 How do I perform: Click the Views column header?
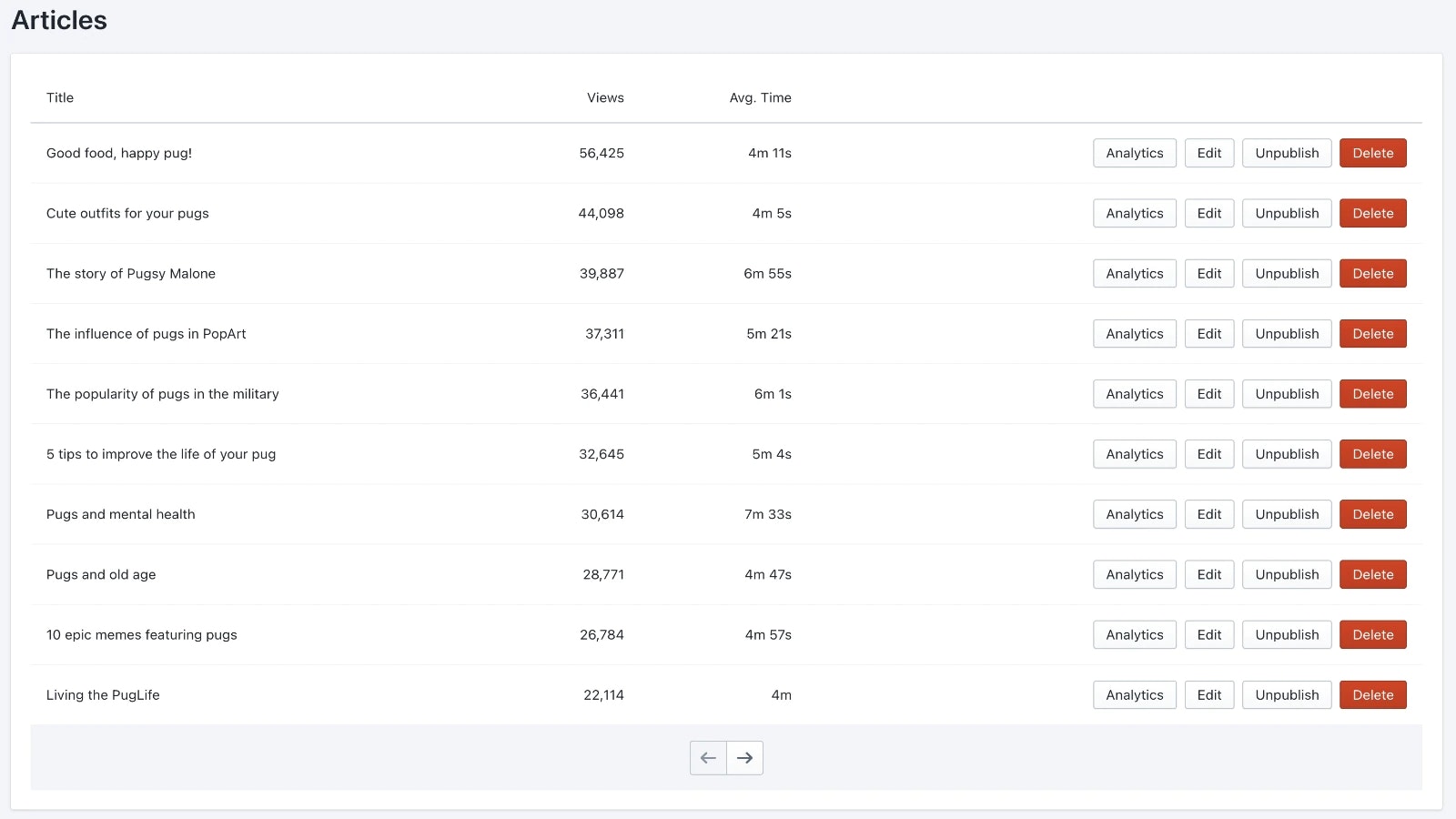click(605, 97)
